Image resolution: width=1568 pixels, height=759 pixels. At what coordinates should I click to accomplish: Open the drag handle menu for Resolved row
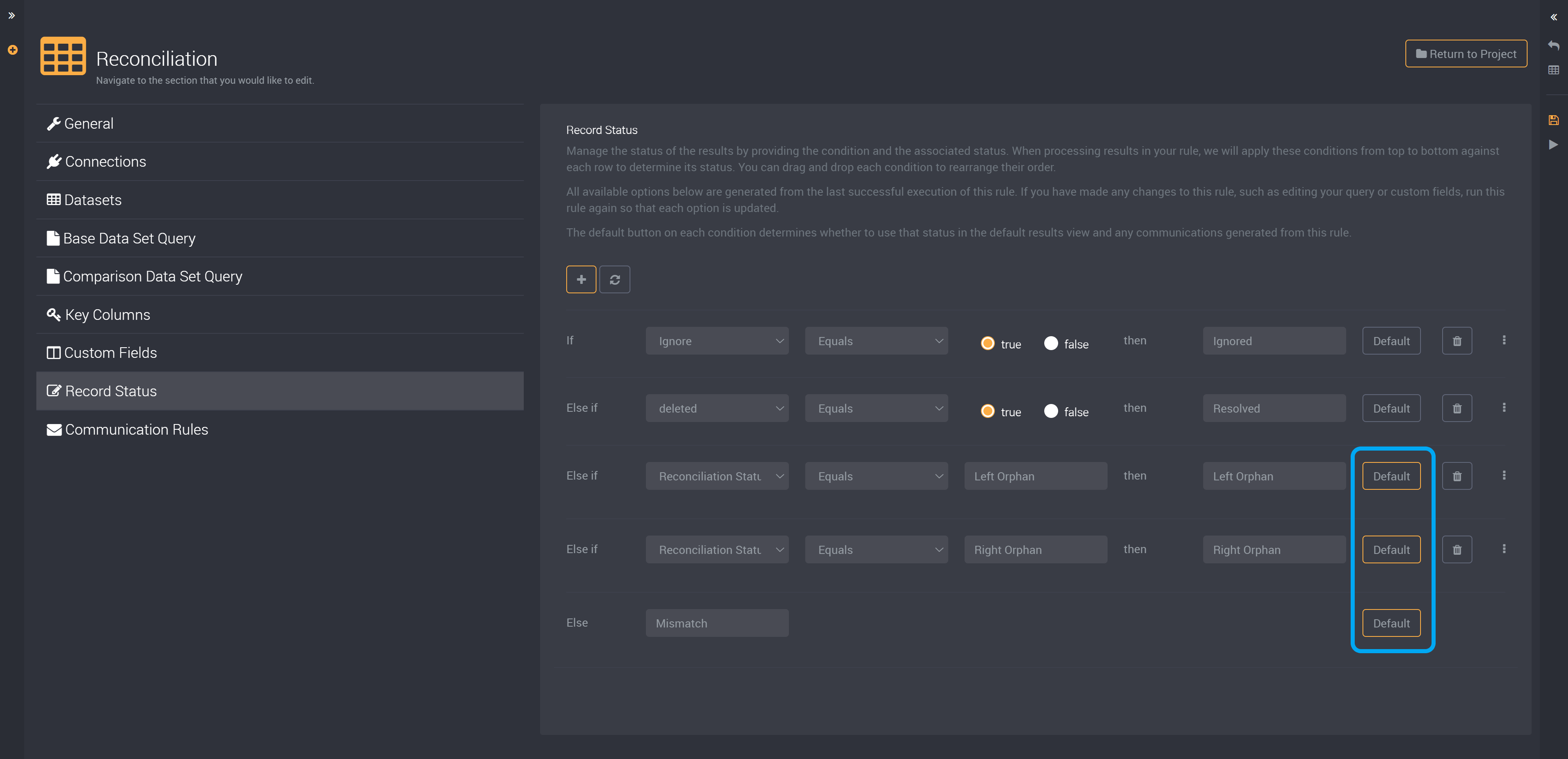[1503, 408]
